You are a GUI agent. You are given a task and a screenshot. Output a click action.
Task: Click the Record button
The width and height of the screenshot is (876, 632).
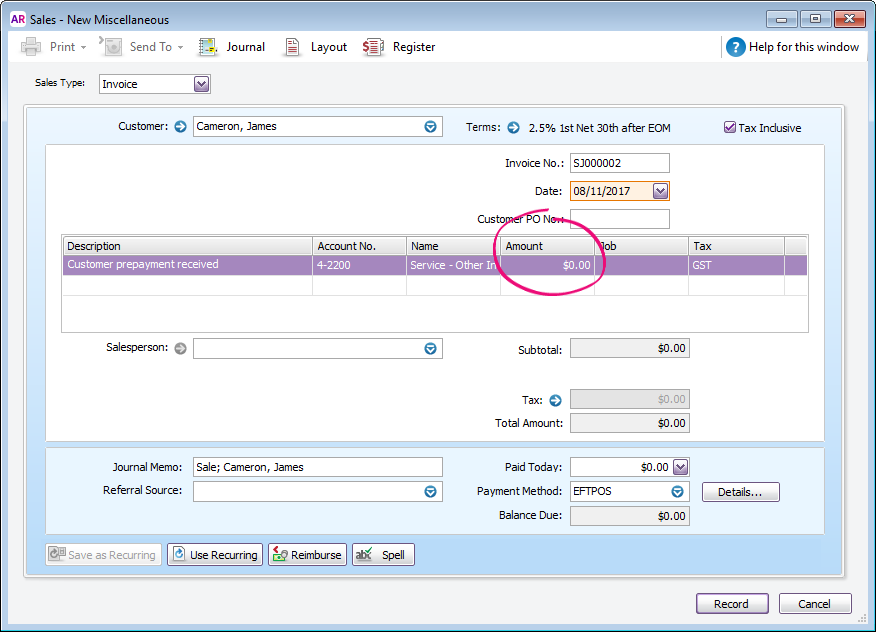(732, 603)
